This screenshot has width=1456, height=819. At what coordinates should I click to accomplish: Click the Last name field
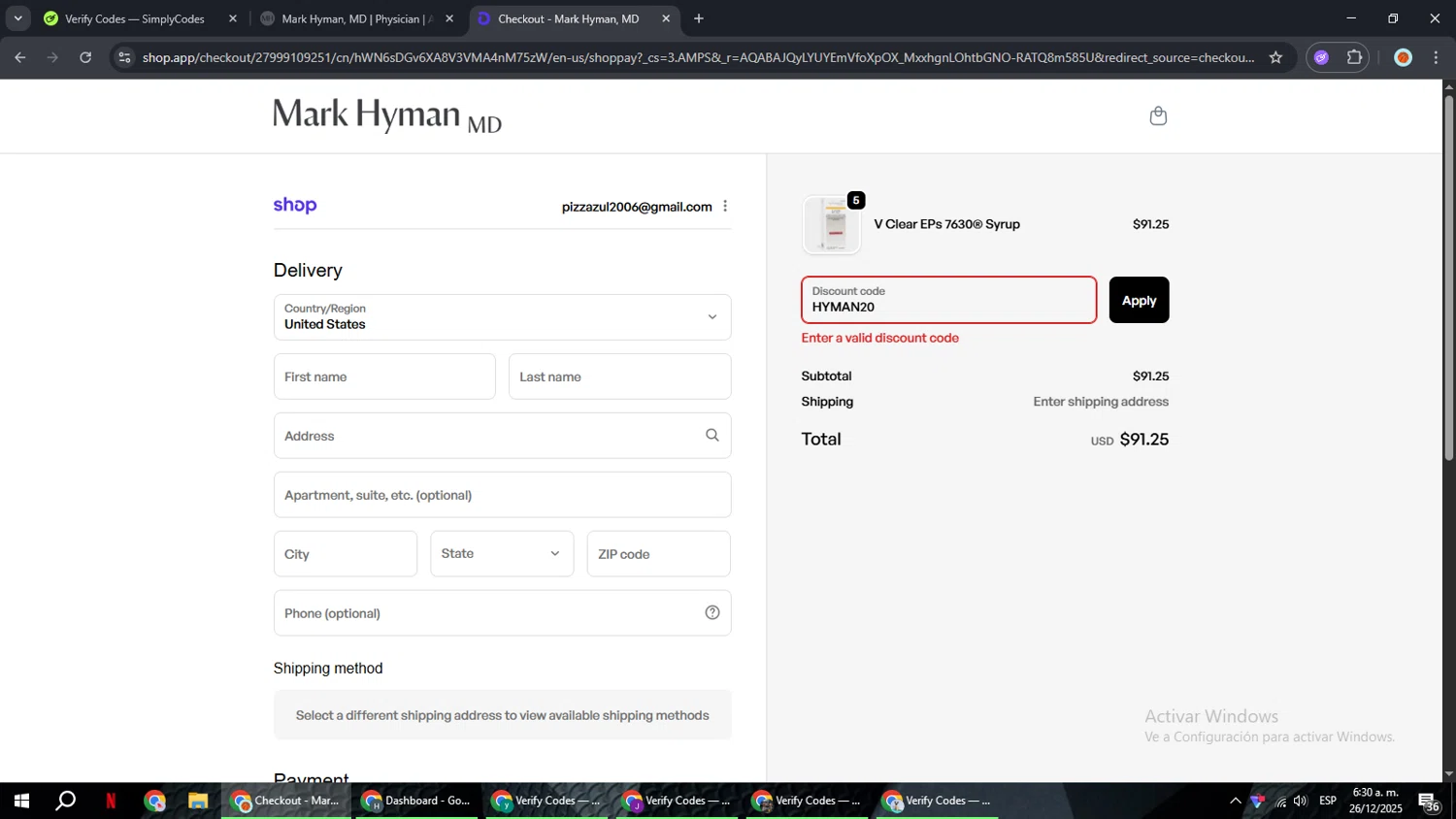[619, 377]
